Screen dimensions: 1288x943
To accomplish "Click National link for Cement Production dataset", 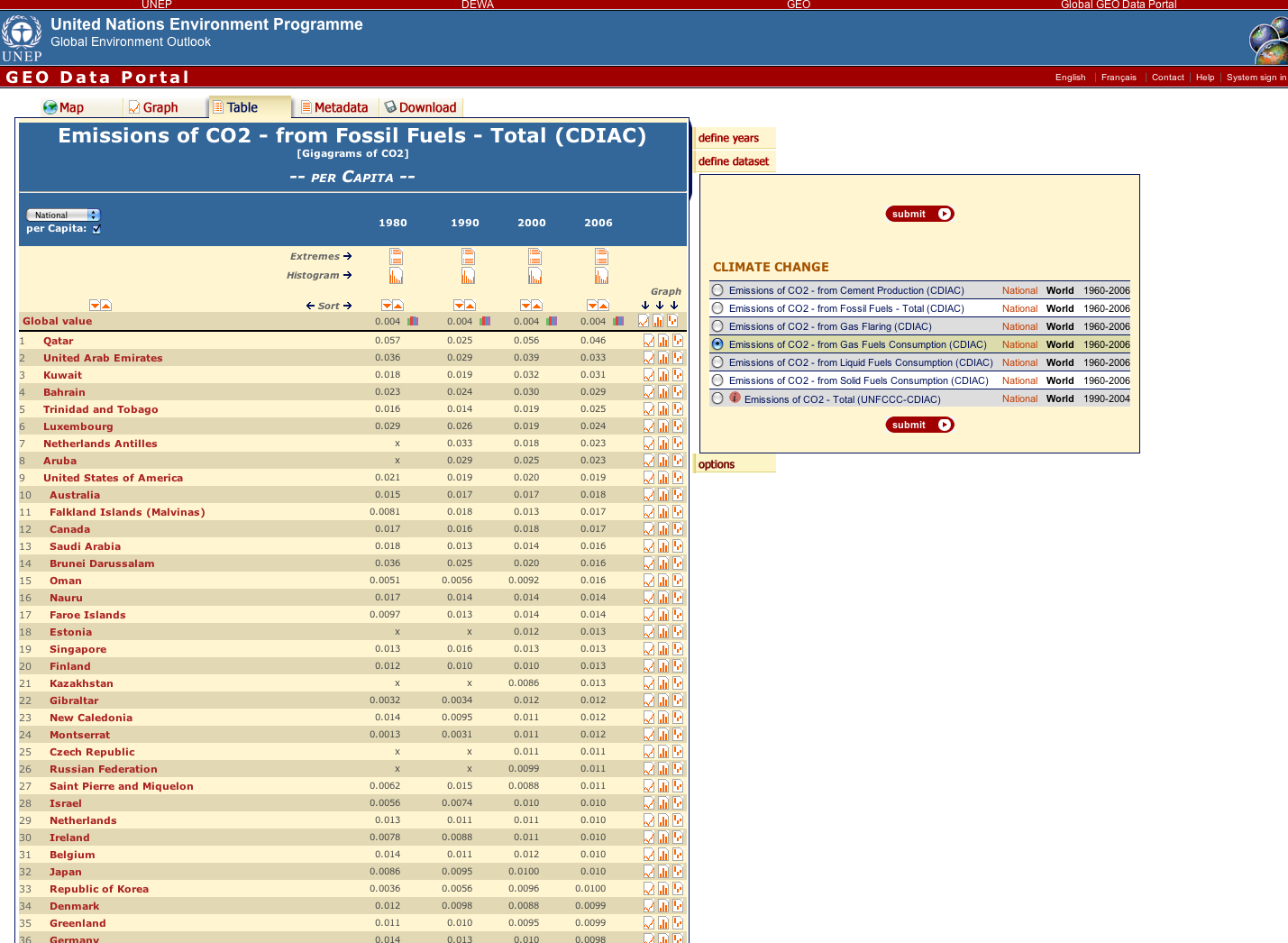I will click(1019, 290).
